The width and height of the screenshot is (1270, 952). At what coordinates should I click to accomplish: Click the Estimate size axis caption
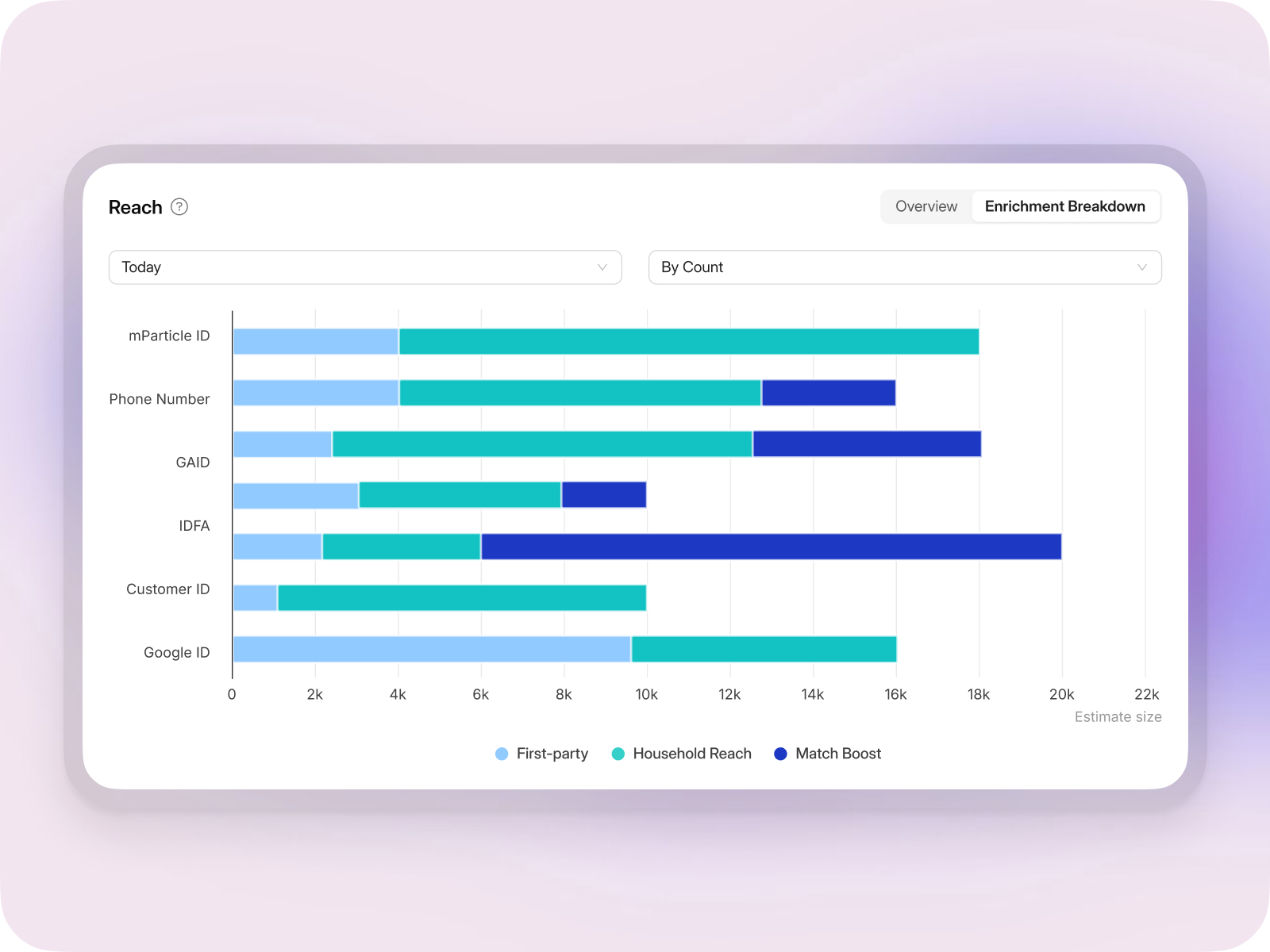[x=1118, y=717]
